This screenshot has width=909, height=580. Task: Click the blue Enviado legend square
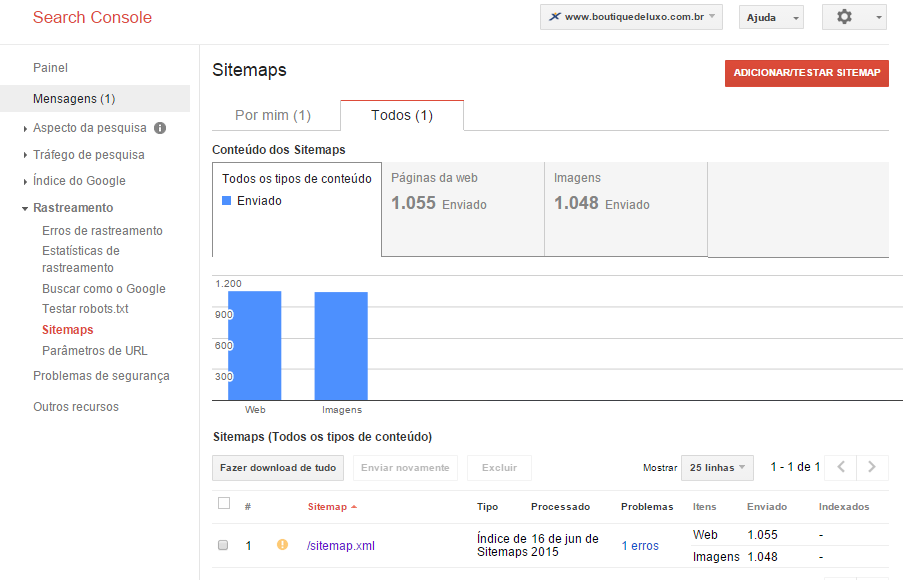pos(227,201)
